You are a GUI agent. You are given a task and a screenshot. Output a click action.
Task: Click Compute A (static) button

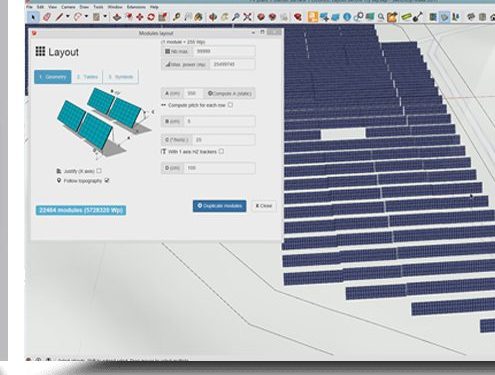(x=230, y=94)
